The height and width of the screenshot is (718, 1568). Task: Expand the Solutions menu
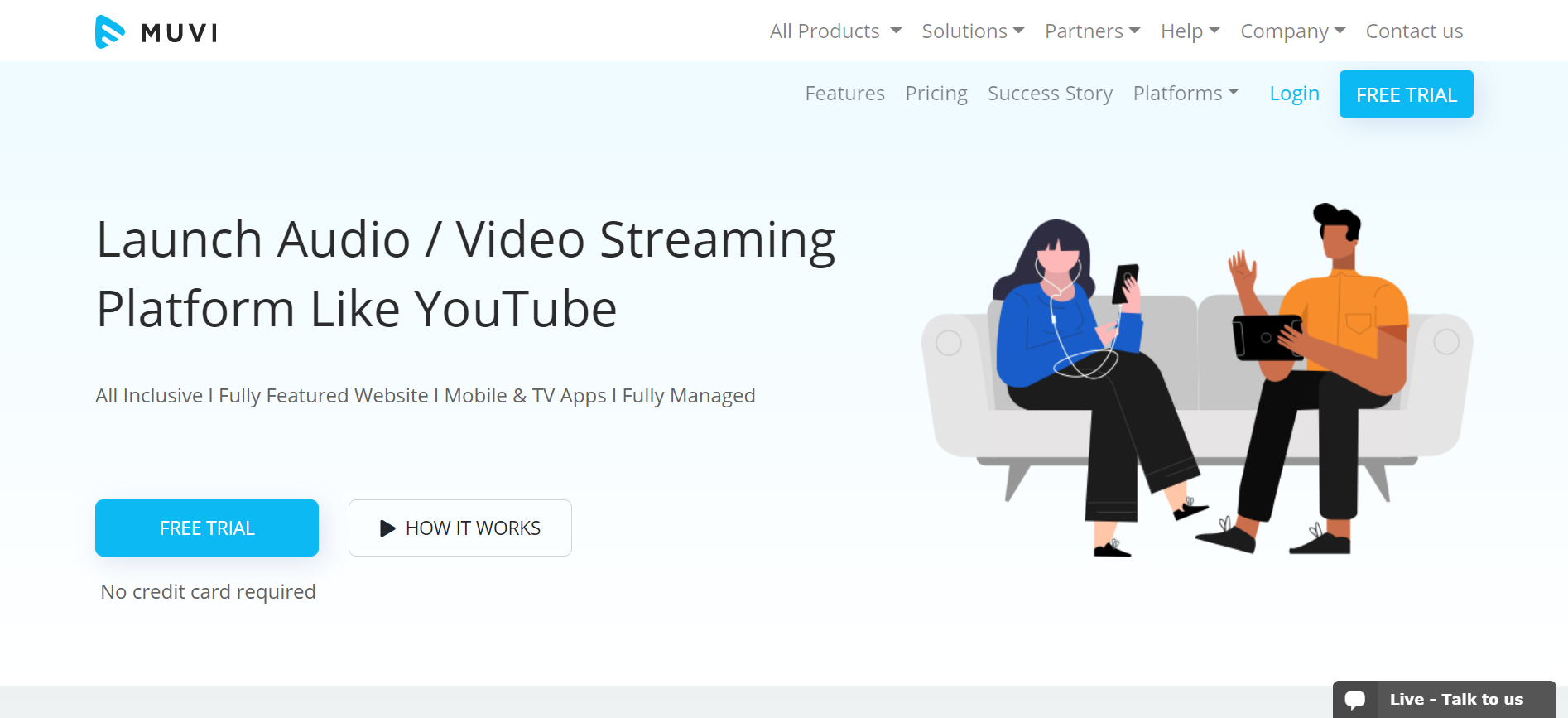(973, 31)
